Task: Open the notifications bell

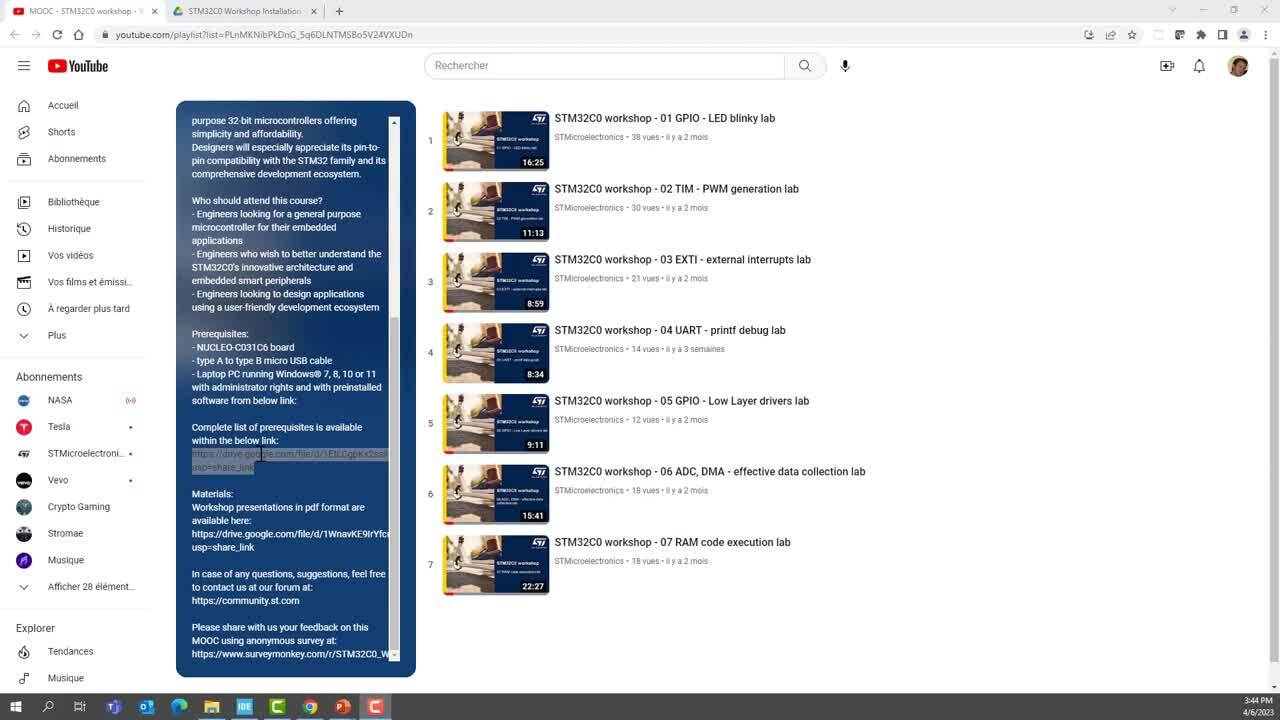Action: tap(1199, 66)
